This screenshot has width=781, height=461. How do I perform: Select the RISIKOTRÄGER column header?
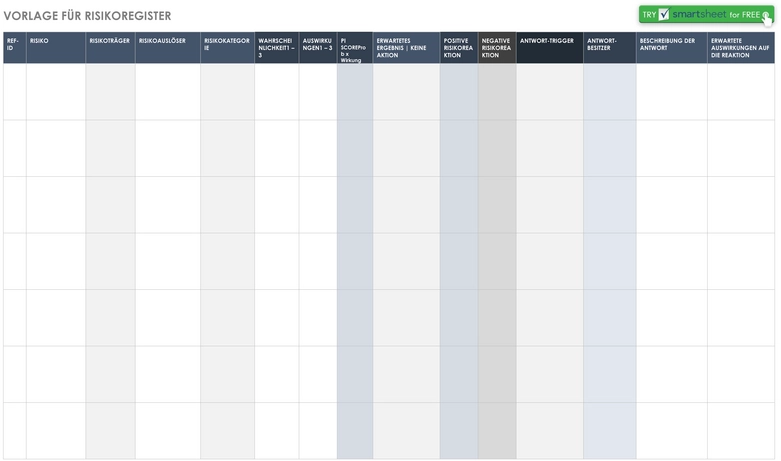(111, 48)
